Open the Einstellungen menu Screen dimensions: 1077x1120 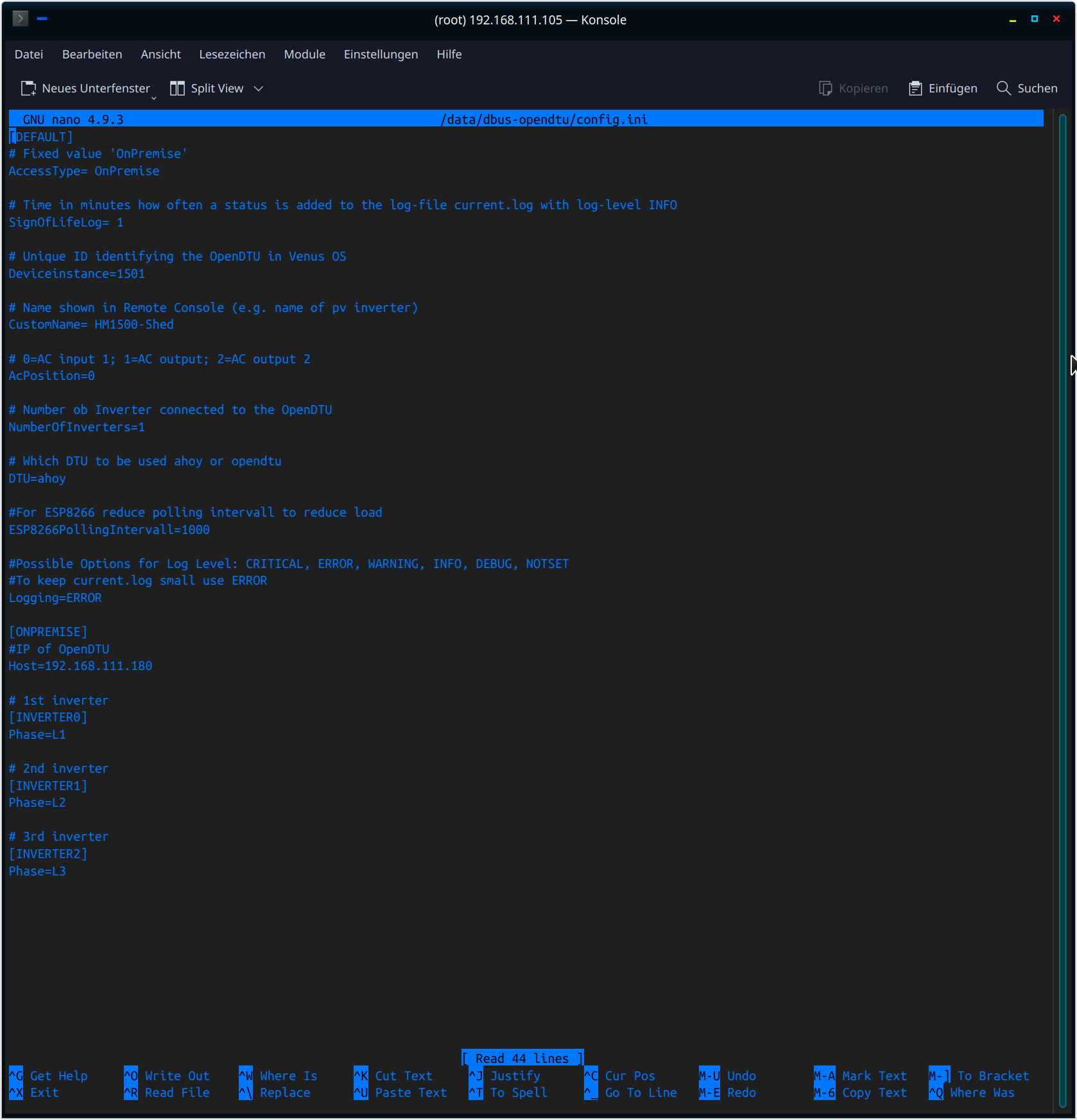coord(381,55)
